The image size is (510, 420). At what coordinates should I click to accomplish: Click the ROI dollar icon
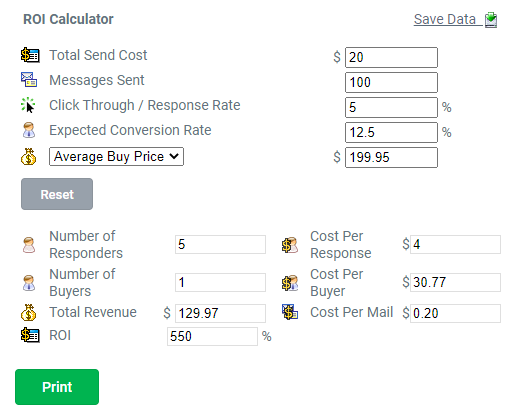tap(30, 335)
